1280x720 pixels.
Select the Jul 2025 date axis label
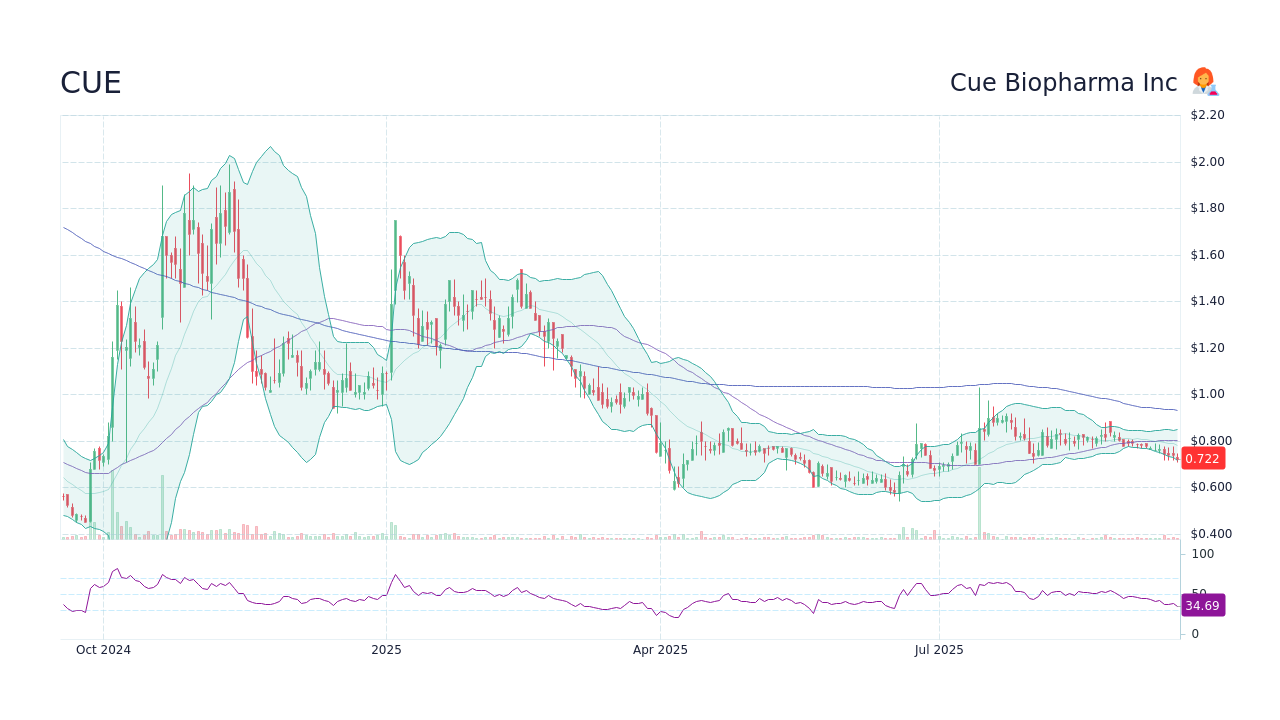[x=939, y=649]
